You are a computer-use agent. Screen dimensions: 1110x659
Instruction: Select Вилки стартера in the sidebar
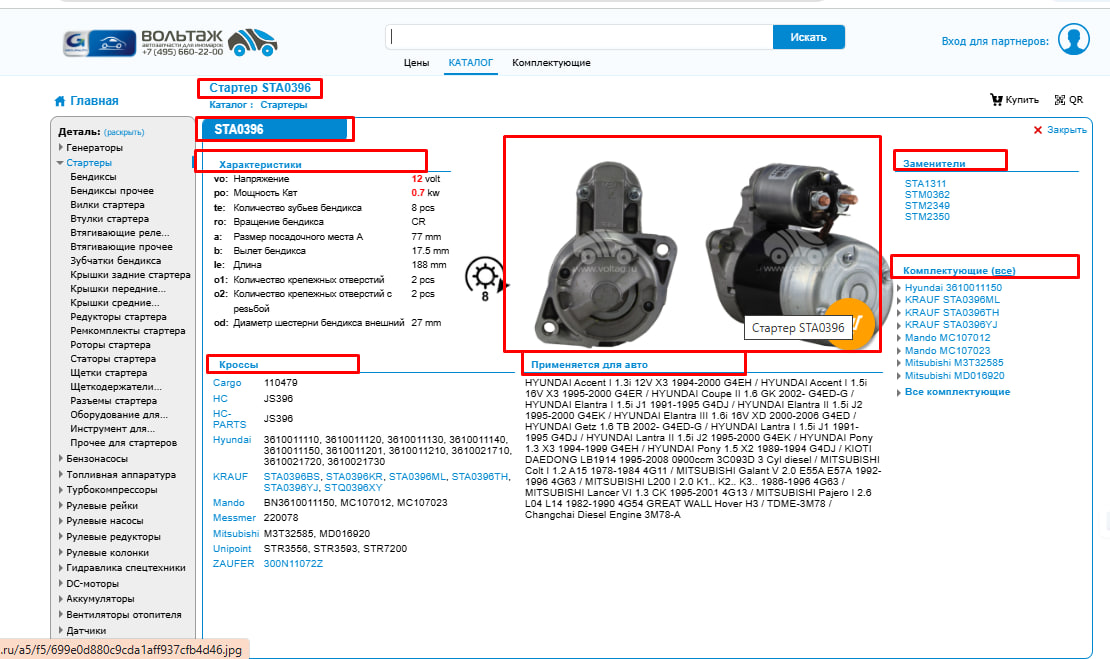coord(108,205)
